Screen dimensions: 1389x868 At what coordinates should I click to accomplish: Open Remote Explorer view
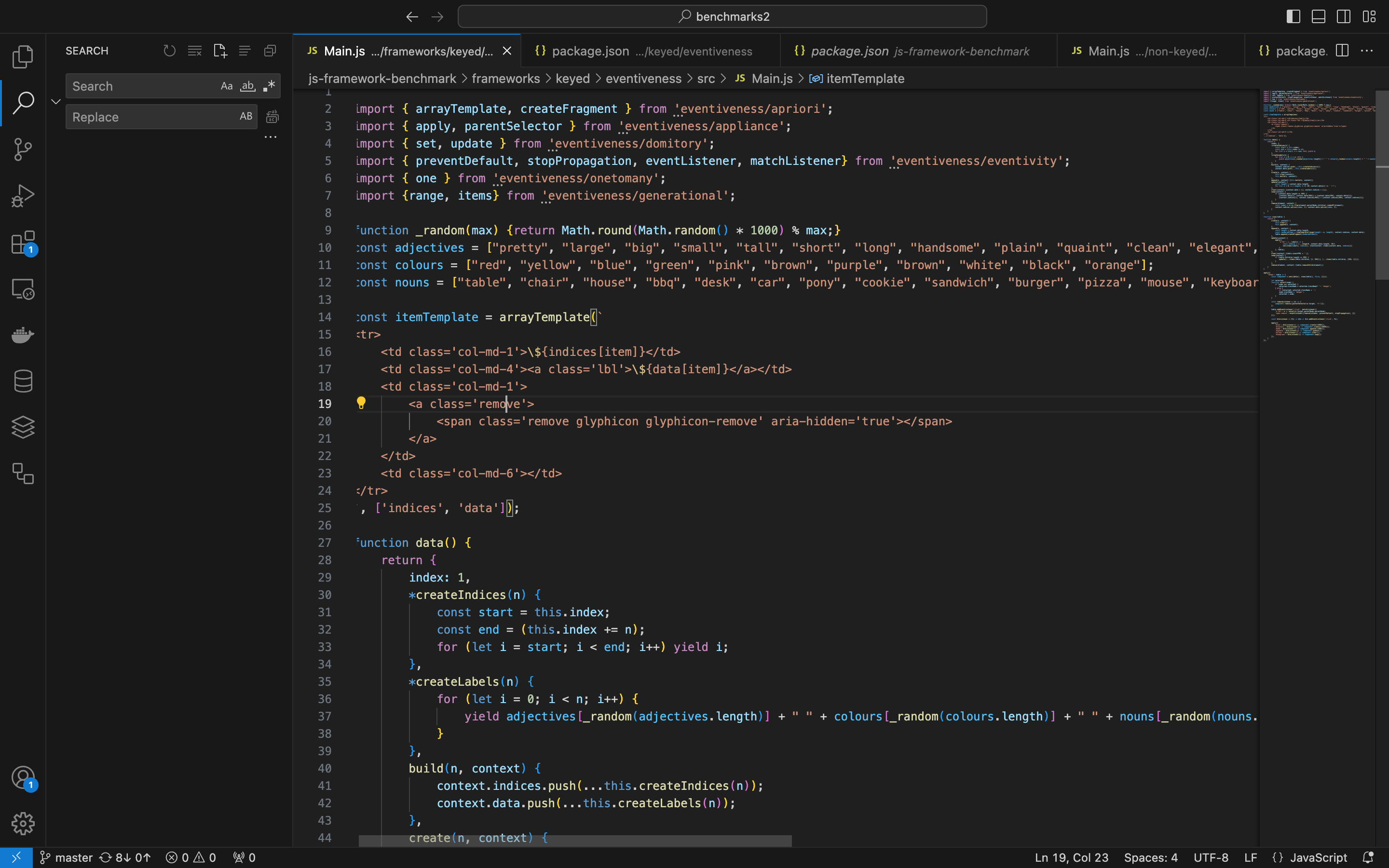[23, 289]
